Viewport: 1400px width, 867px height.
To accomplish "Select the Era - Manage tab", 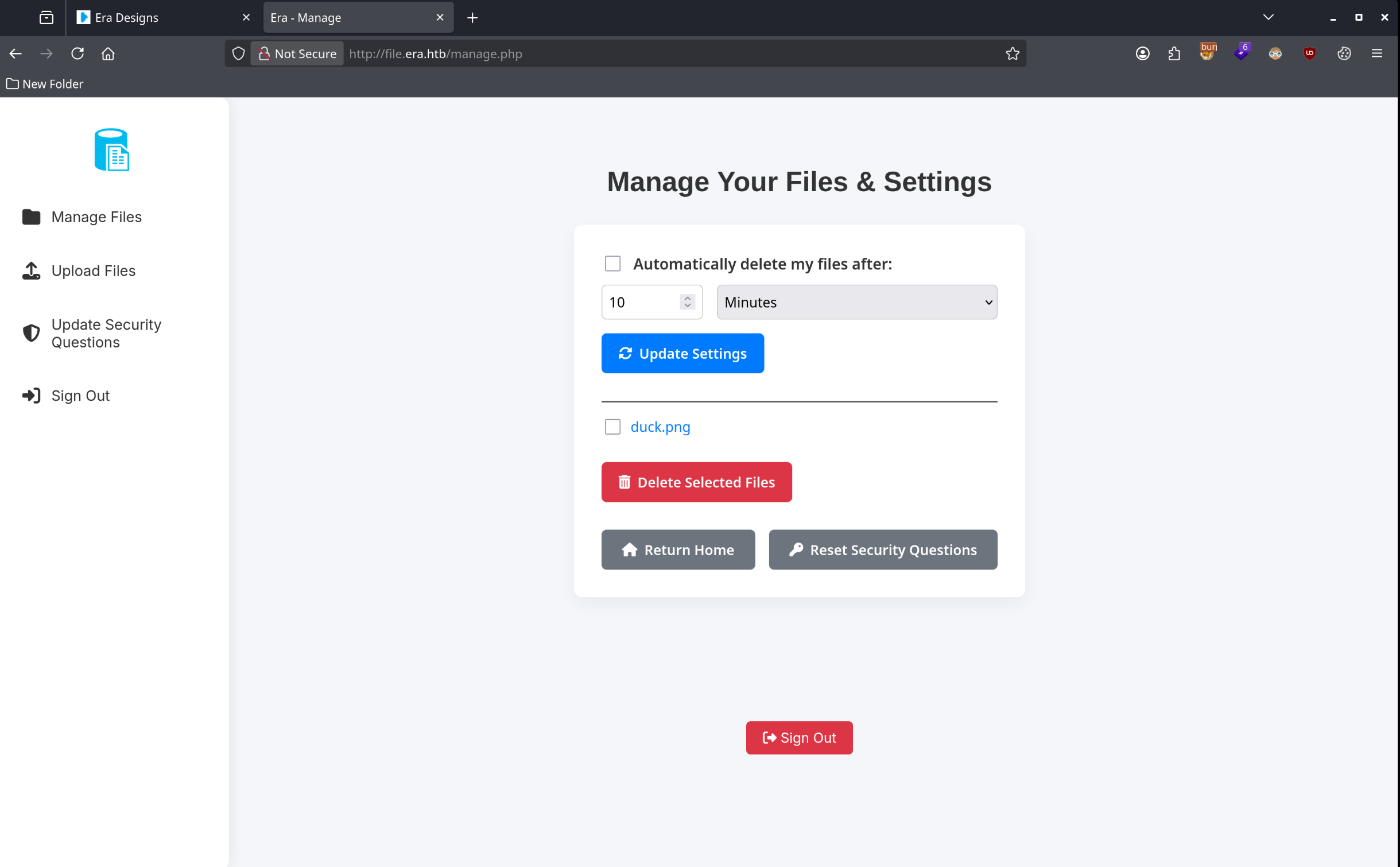I will [x=359, y=17].
